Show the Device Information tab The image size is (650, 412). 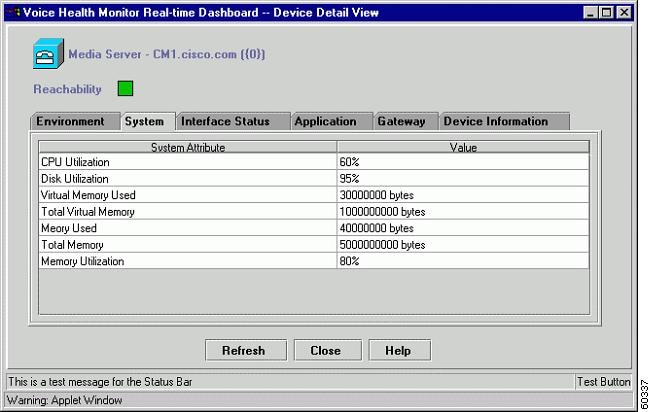pyautogui.click(x=504, y=121)
